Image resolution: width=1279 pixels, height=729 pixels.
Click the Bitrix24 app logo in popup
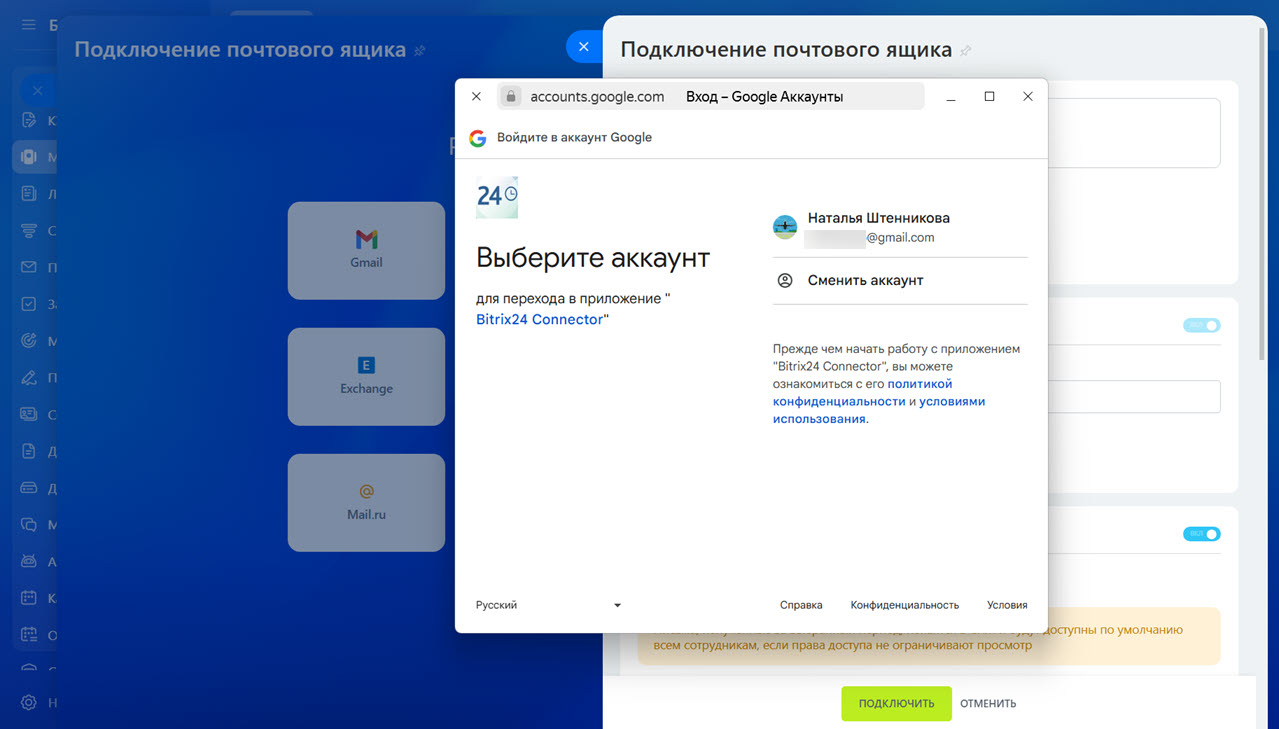tap(497, 197)
